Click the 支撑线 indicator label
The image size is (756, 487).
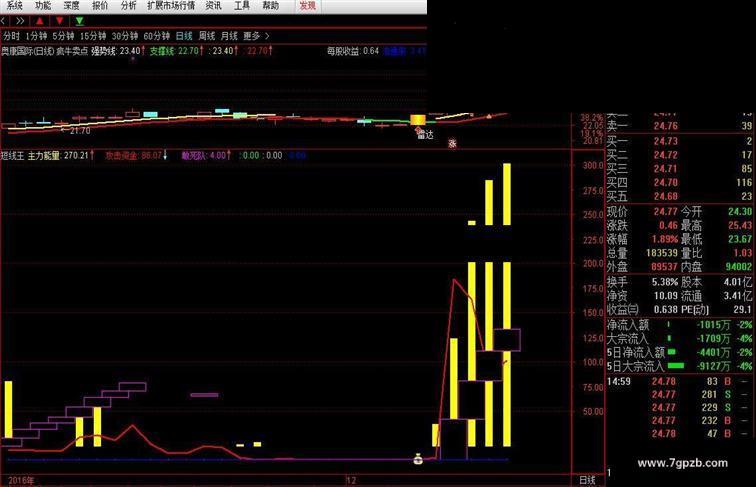(162, 51)
